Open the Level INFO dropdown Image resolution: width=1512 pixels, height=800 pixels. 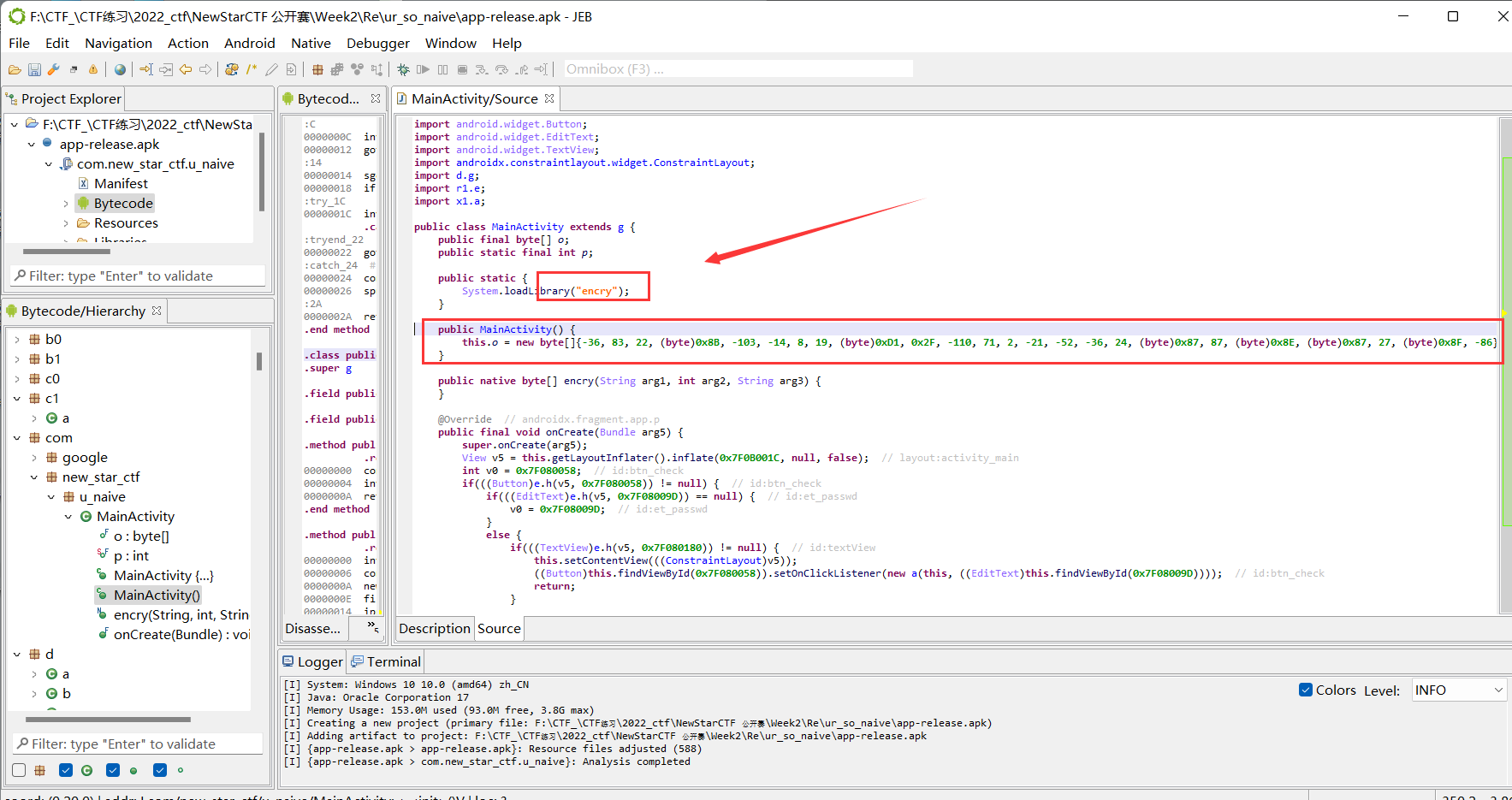(x=1458, y=690)
